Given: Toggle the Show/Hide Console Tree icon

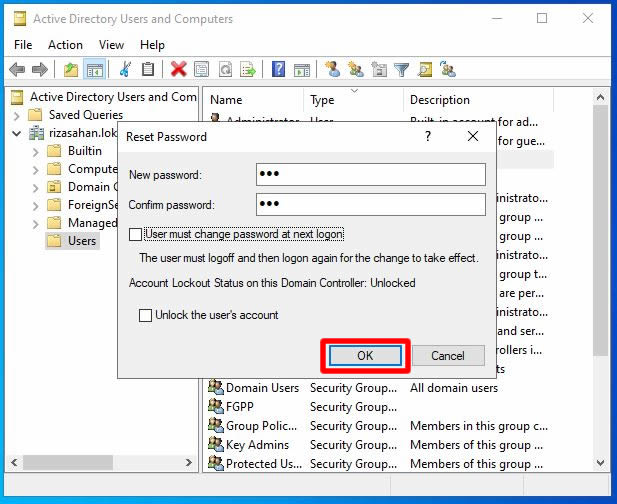Looking at the screenshot, I should click(95, 70).
